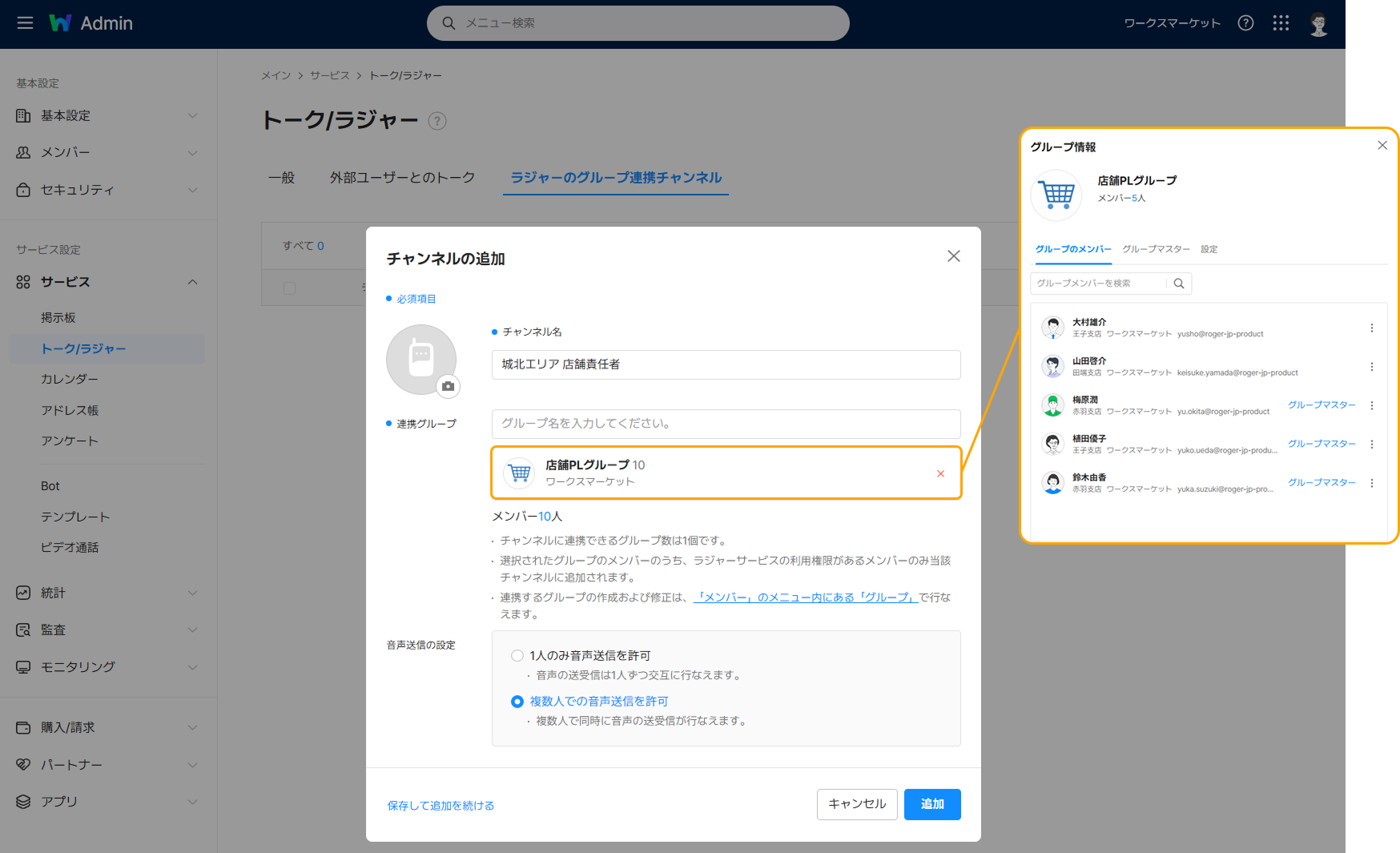Click help icon beside トーク/ラジャー title
This screenshot has width=1400, height=853.
pos(437,122)
